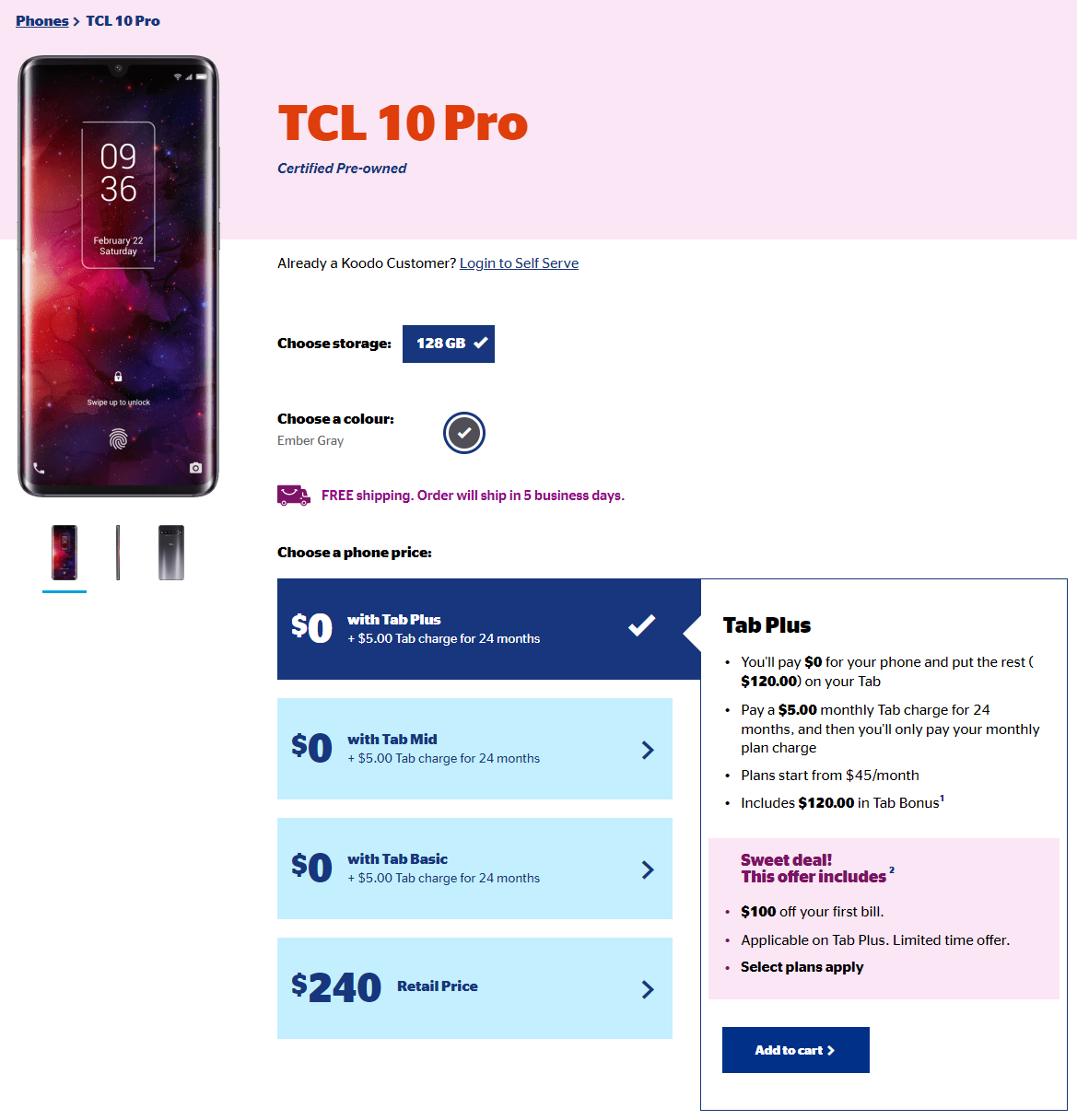Choose the Ember Gray colour swatch
This screenshot has height=1120, width=1077.
464,433
